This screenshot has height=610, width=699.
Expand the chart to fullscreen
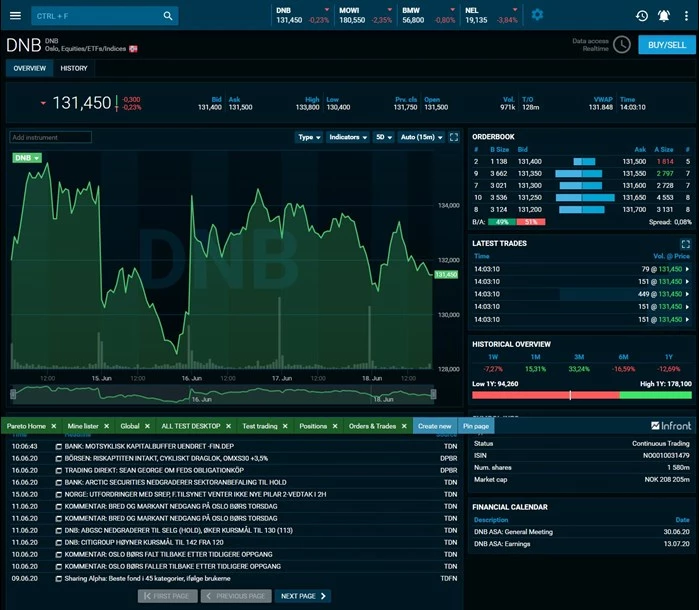tap(454, 137)
